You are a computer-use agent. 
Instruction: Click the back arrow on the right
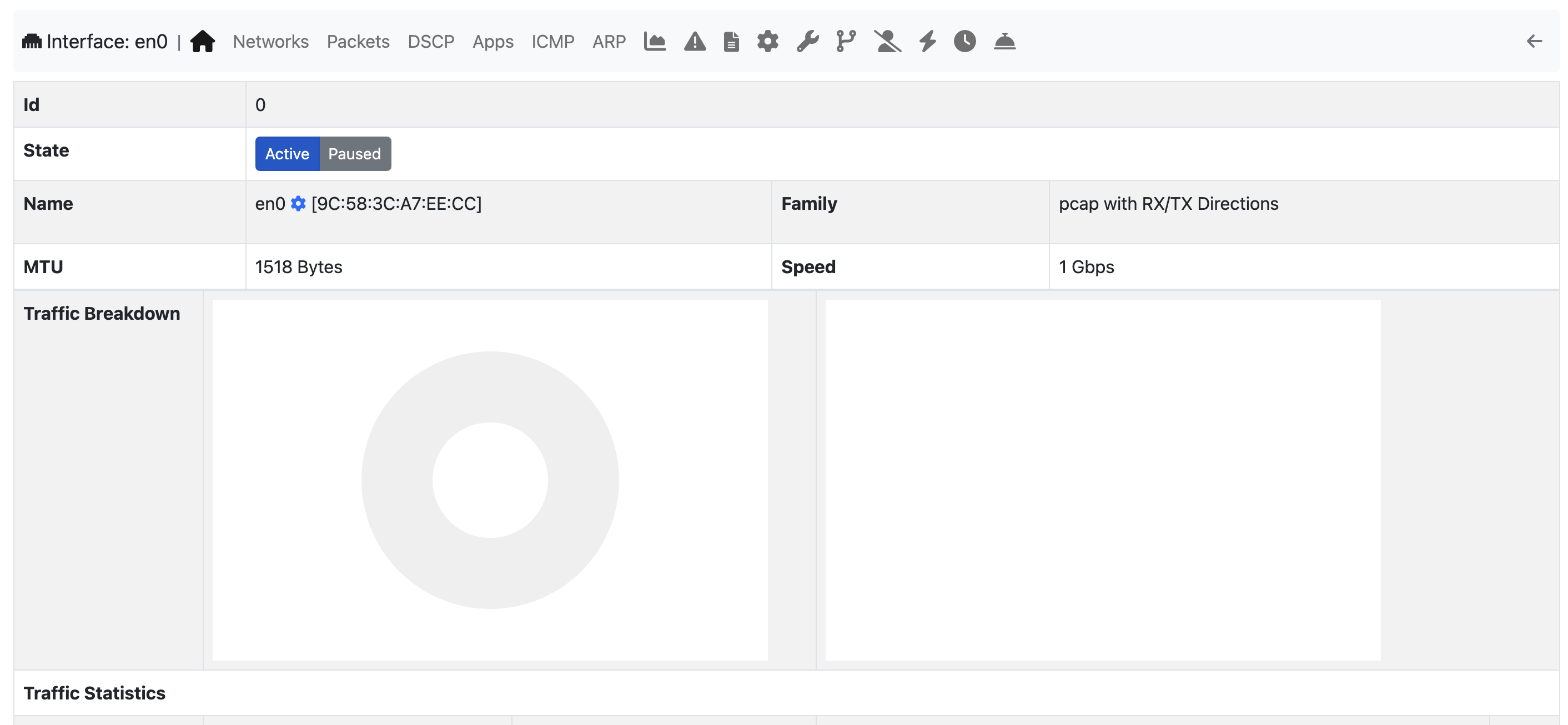(1534, 41)
